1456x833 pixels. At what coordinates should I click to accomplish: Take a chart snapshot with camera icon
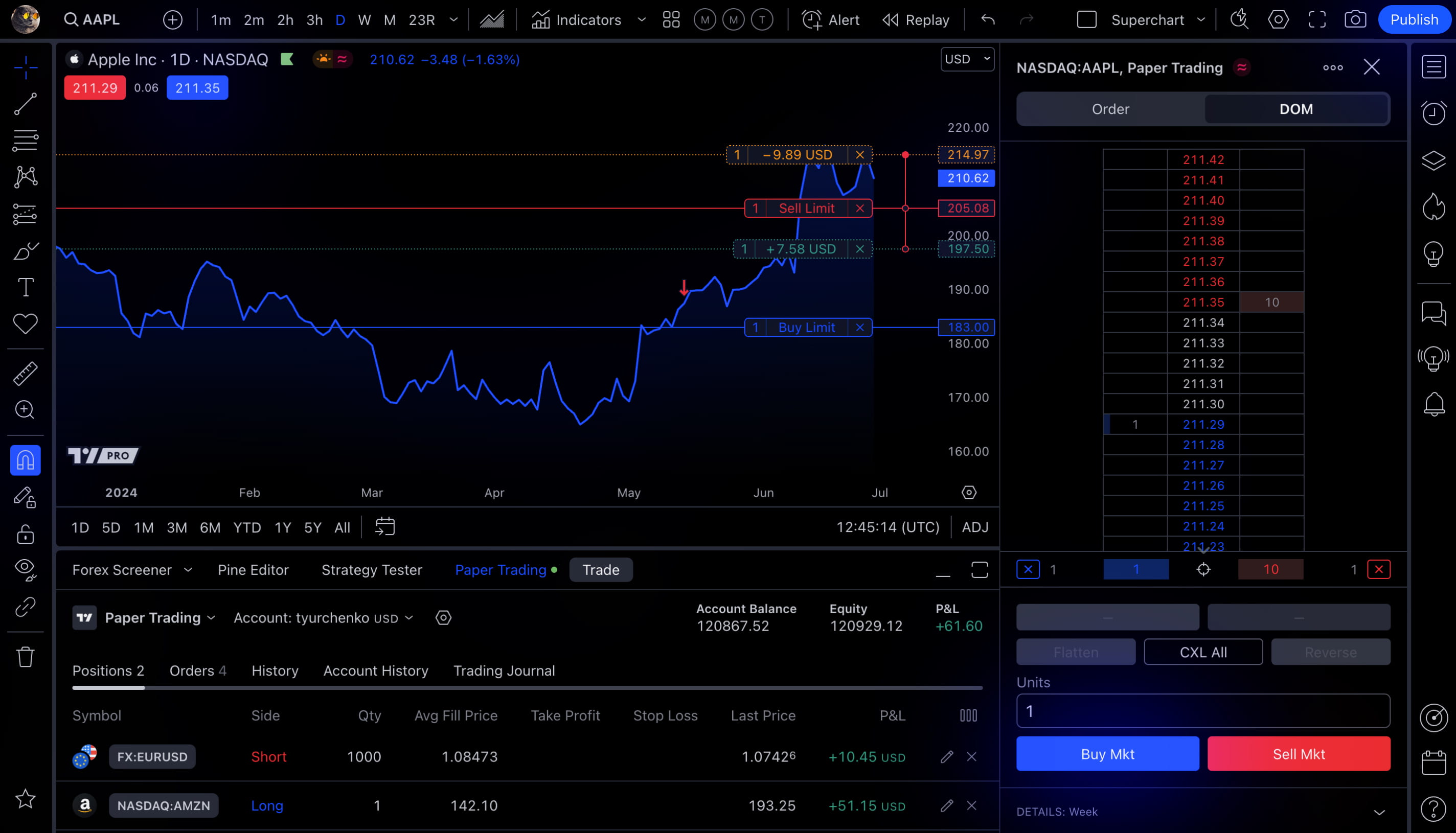[x=1355, y=20]
